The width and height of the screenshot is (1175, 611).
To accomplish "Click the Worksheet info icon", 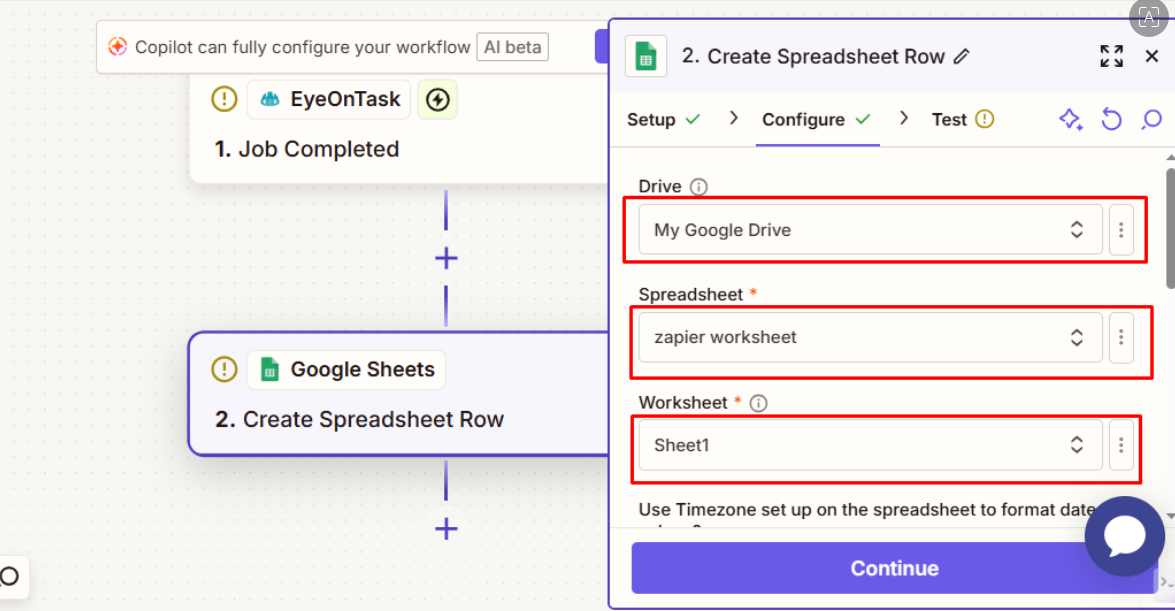I will [758, 403].
